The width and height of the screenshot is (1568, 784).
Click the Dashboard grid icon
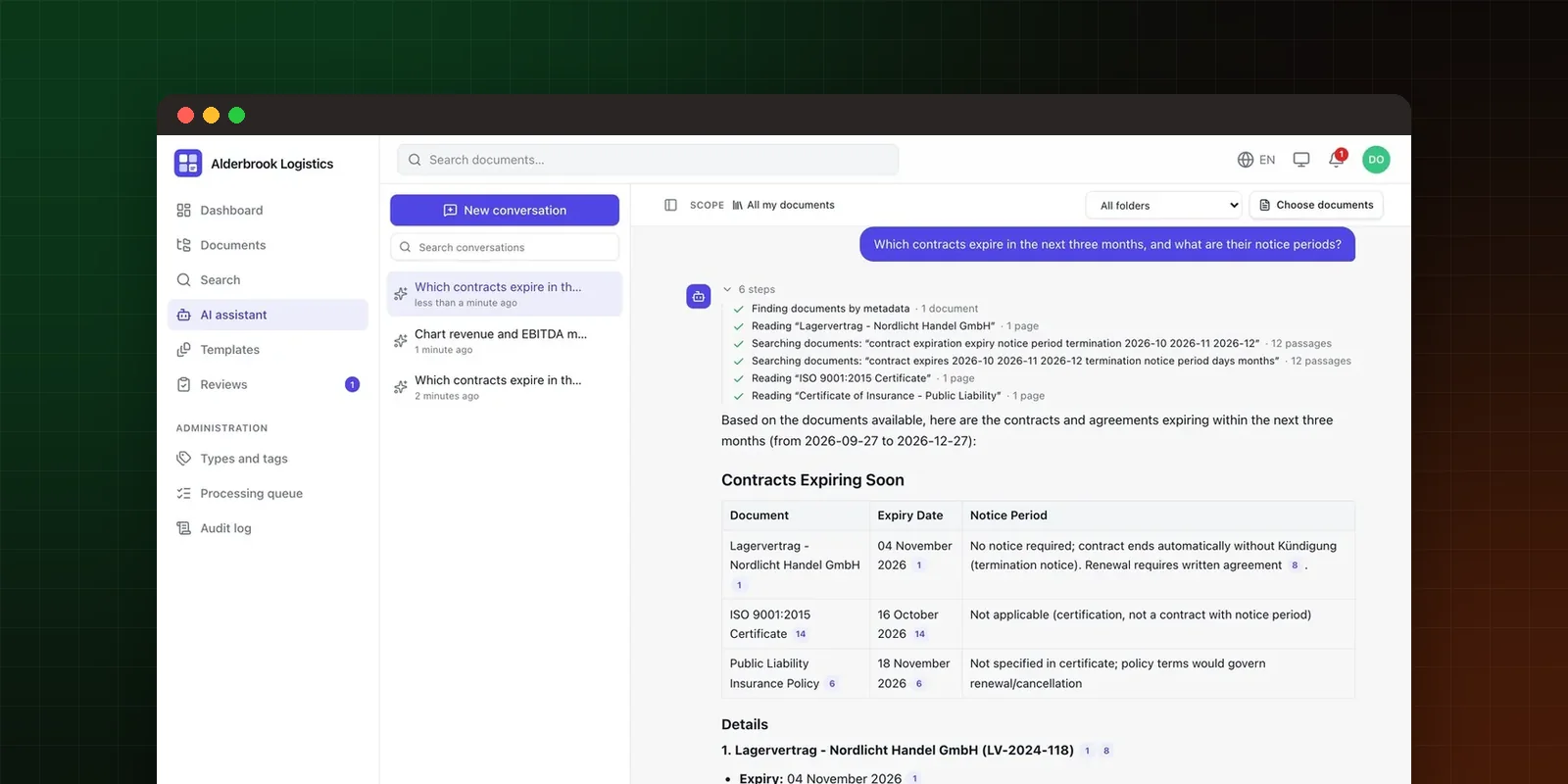(183, 211)
